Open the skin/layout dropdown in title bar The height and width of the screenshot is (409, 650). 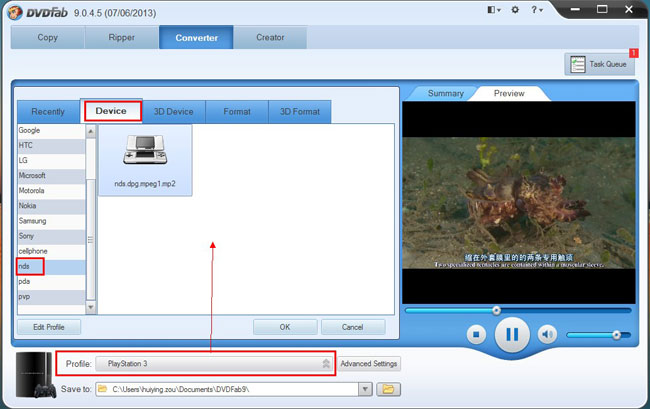(493, 10)
